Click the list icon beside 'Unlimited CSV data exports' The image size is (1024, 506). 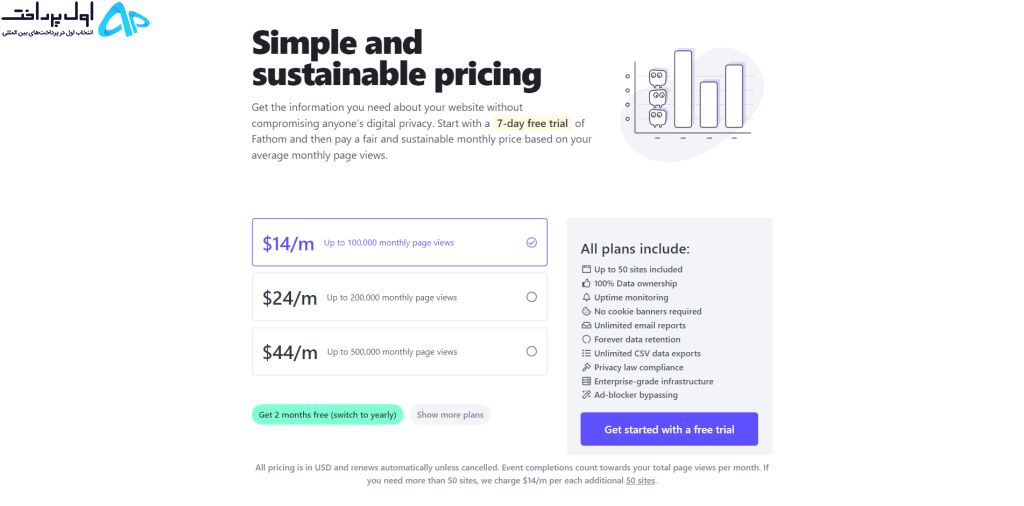[x=586, y=353]
